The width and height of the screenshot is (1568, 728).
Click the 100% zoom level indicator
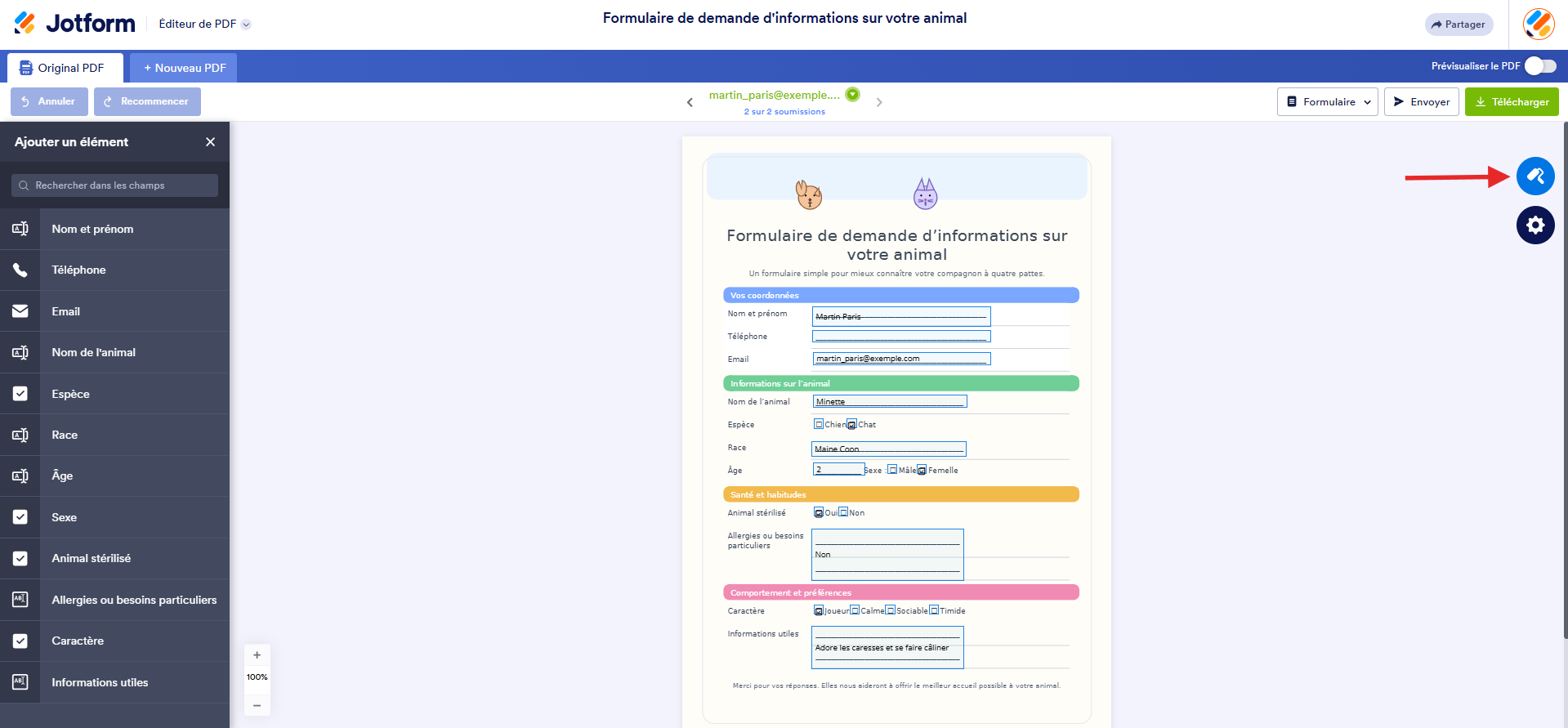pyautogui.click(x=257, y=677)
